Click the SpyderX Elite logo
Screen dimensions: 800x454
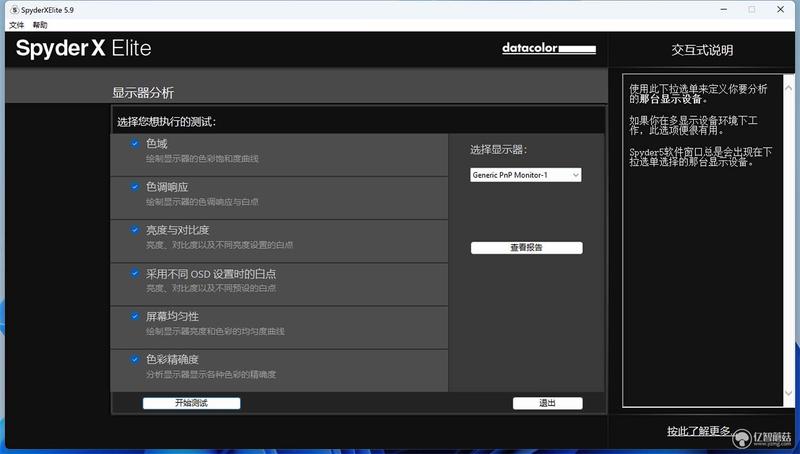point(84,48)
